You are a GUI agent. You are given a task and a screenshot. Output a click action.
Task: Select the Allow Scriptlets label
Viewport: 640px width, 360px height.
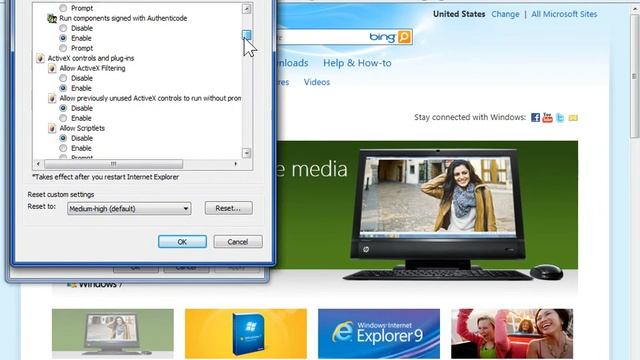tap(82, 128)
